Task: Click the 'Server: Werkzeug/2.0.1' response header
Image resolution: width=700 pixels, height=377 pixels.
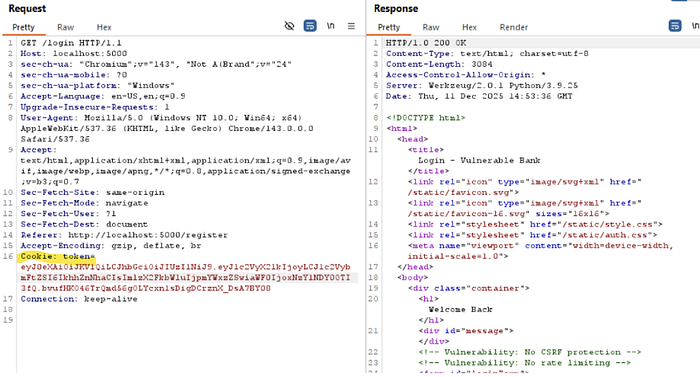Action: pyautogui.click(x=482, y=86)
